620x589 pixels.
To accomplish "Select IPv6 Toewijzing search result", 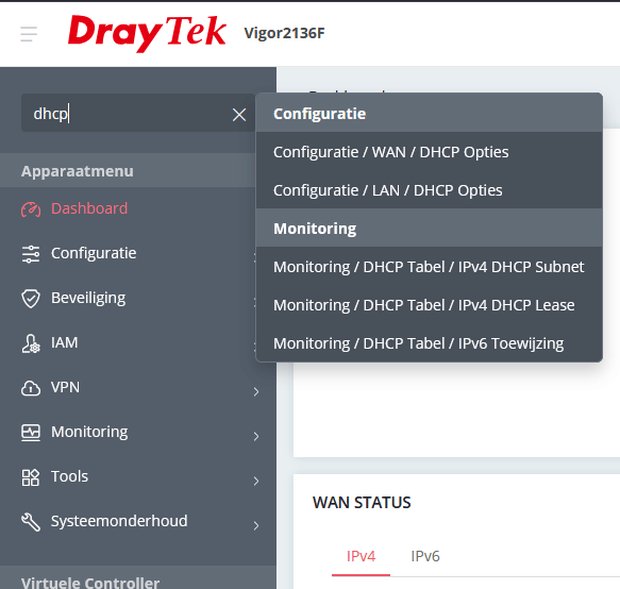I will (x=429, y=344).
